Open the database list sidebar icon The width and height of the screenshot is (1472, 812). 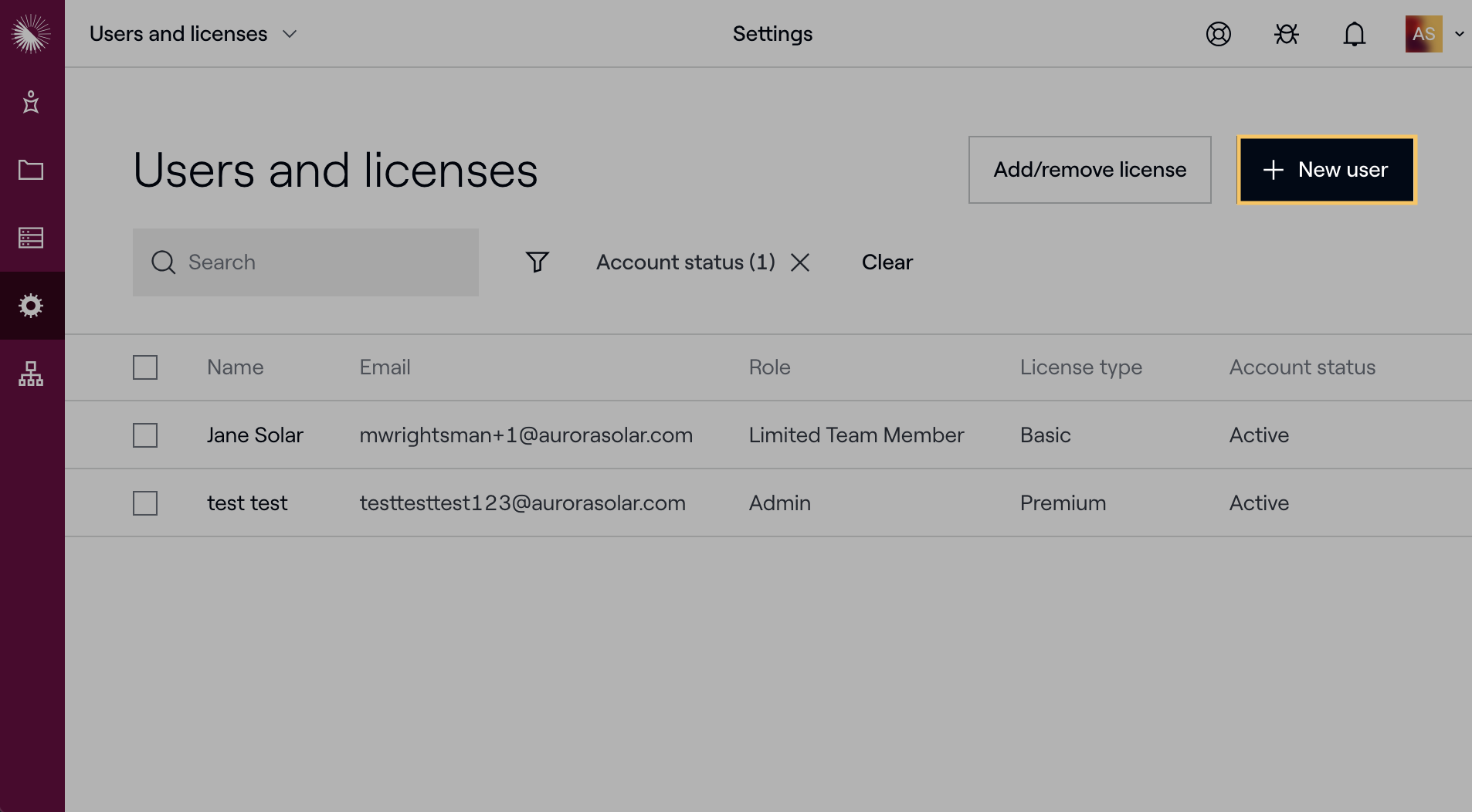pyautogui.click(x=31, y=238)
